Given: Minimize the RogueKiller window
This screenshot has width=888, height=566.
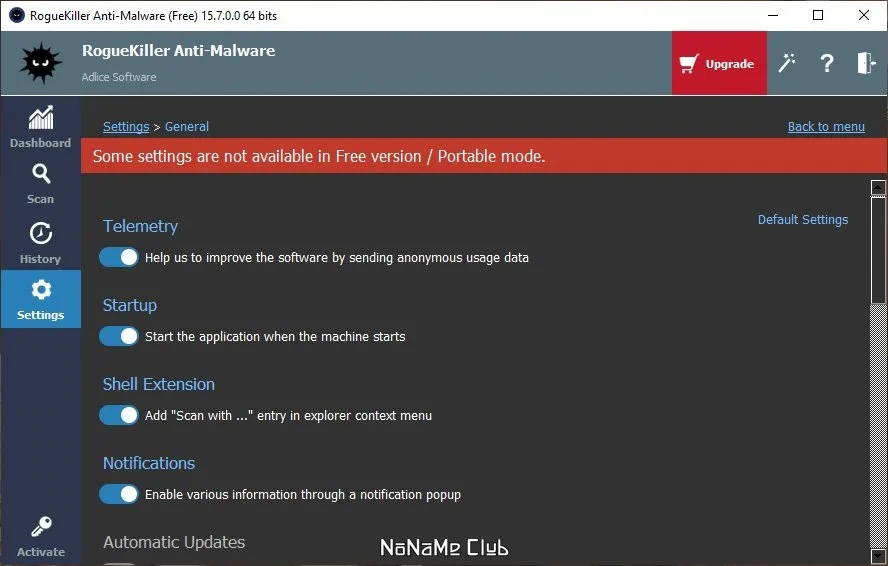Looking at the screenshot, I should pyautogui.click(x=773, y=15).
